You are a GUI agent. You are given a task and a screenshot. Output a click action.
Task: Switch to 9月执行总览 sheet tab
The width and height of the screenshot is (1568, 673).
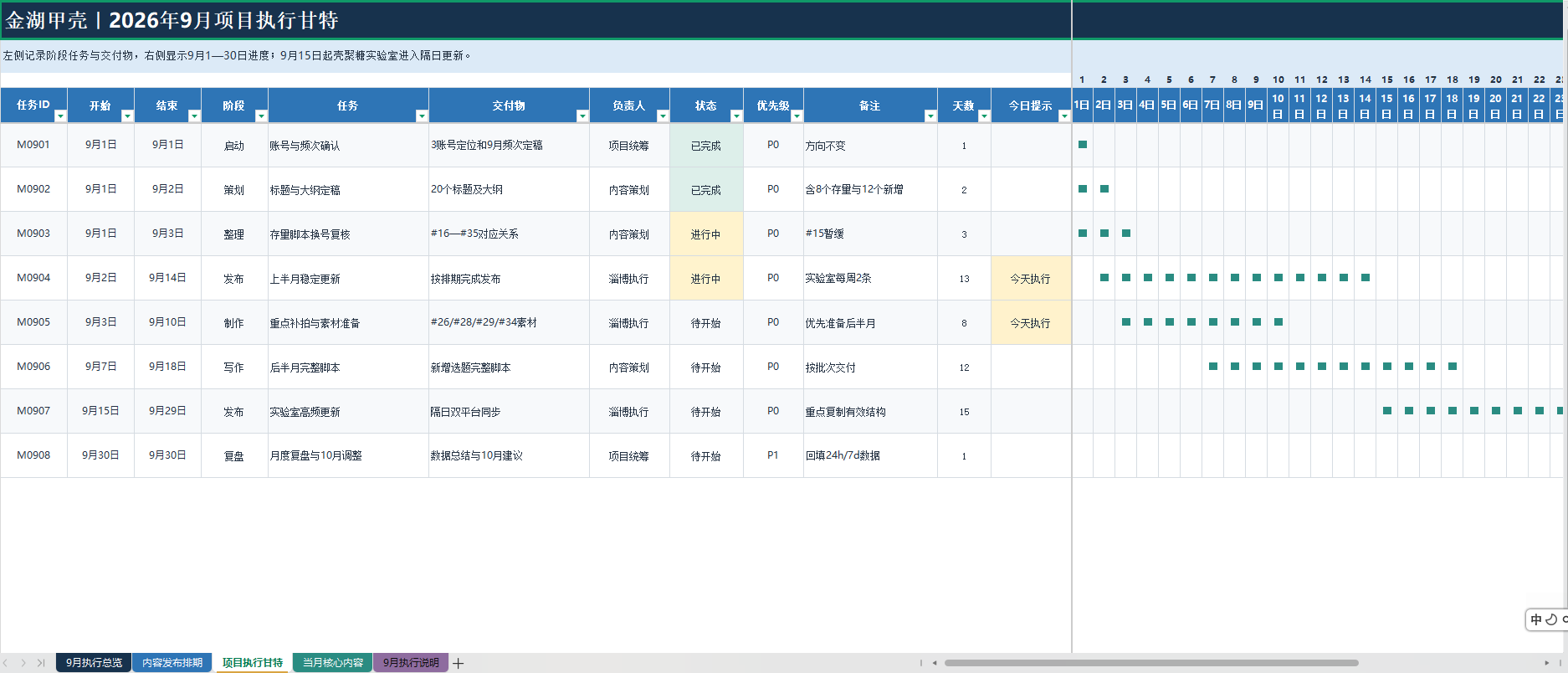click(x=95, y=662)
